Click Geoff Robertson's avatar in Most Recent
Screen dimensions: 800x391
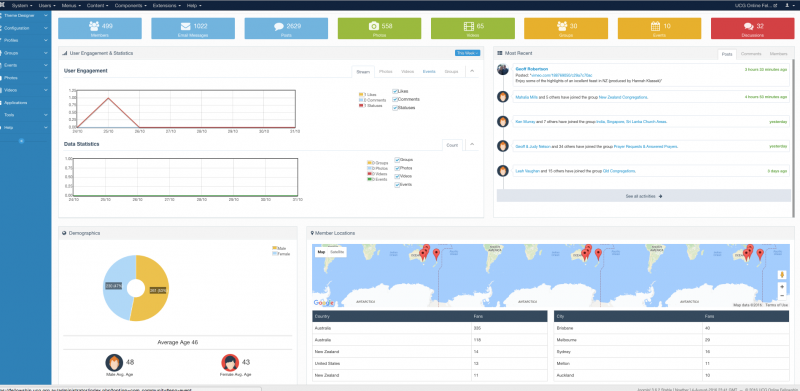click(503, 69)
